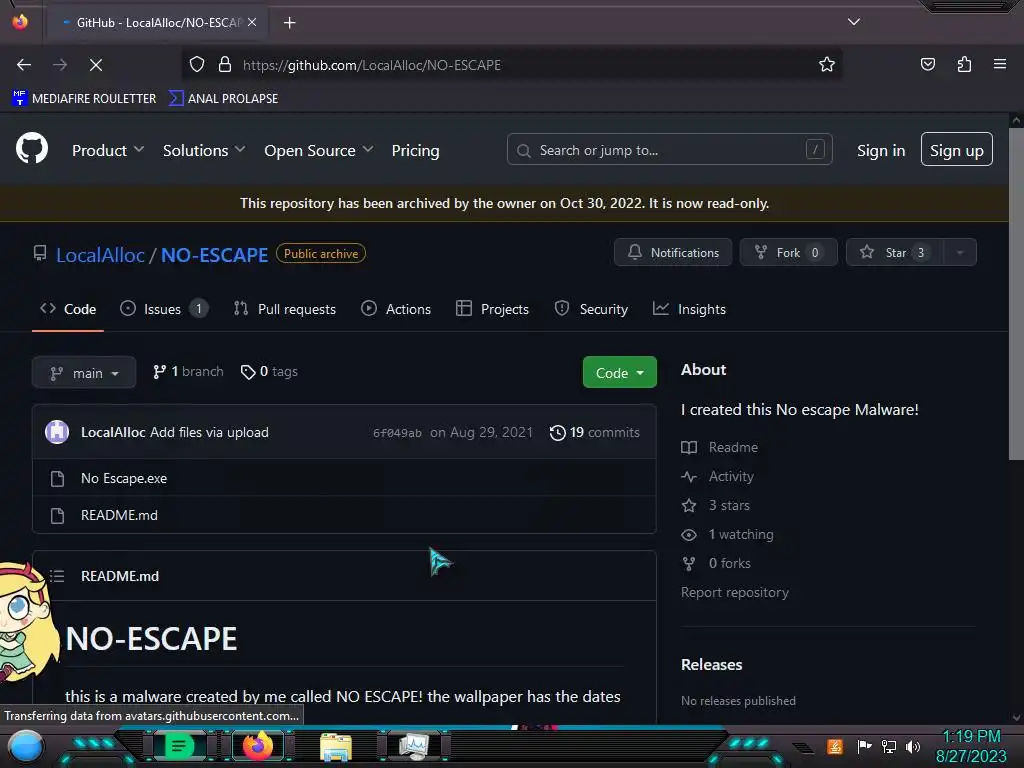Open the browser extensions puzzle icon
The image size is (1024, 768).
click(x=964, y=64)
